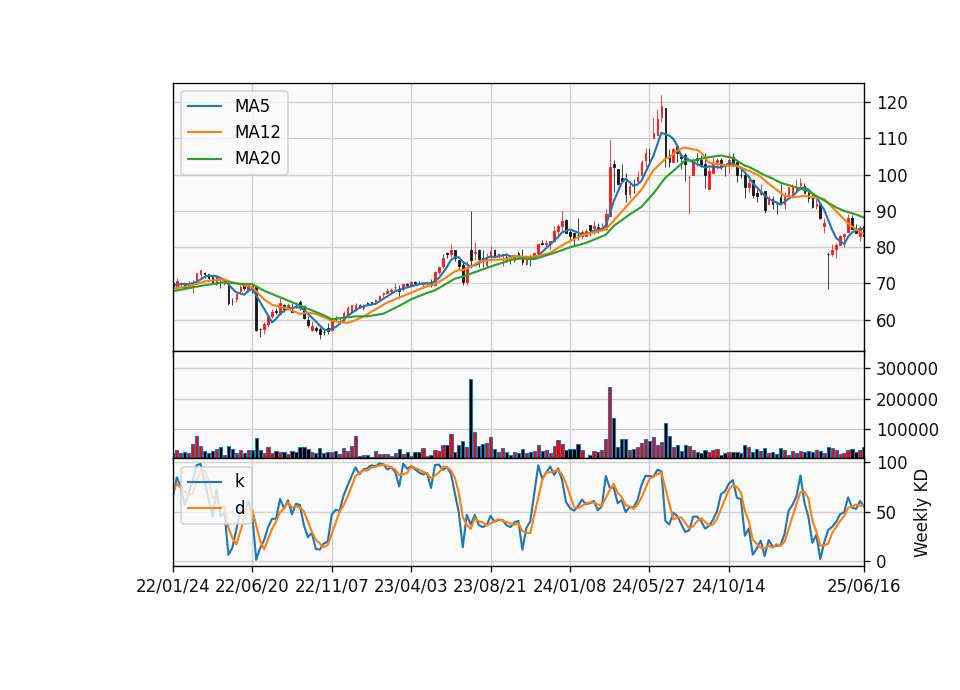Click the 22/11/07 date tick label
The height and width of the screenshot is (690, 960).
[332, 586]
